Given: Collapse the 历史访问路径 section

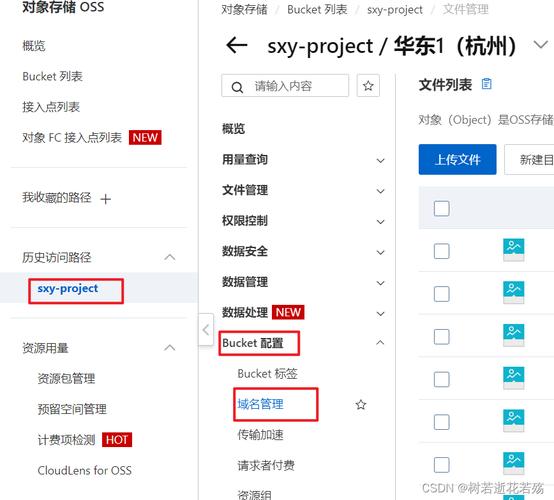Looking at the screenshot, I should [x=170, y=257].
